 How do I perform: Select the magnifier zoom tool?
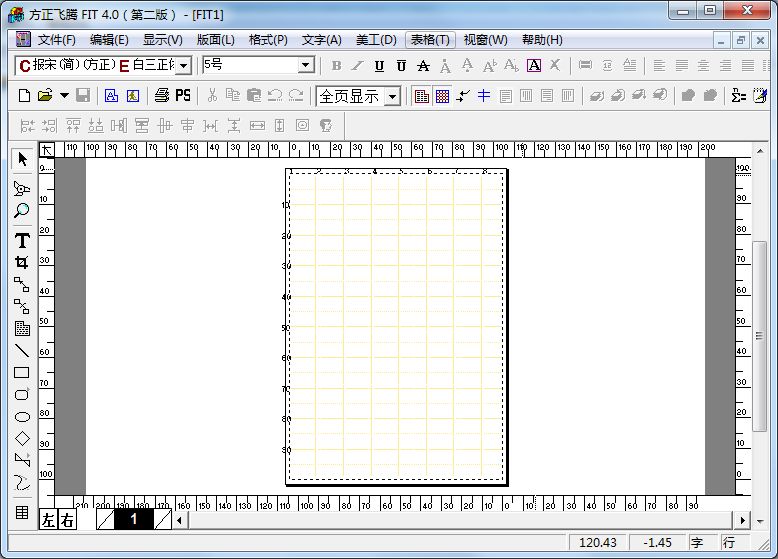click(22, 212)
